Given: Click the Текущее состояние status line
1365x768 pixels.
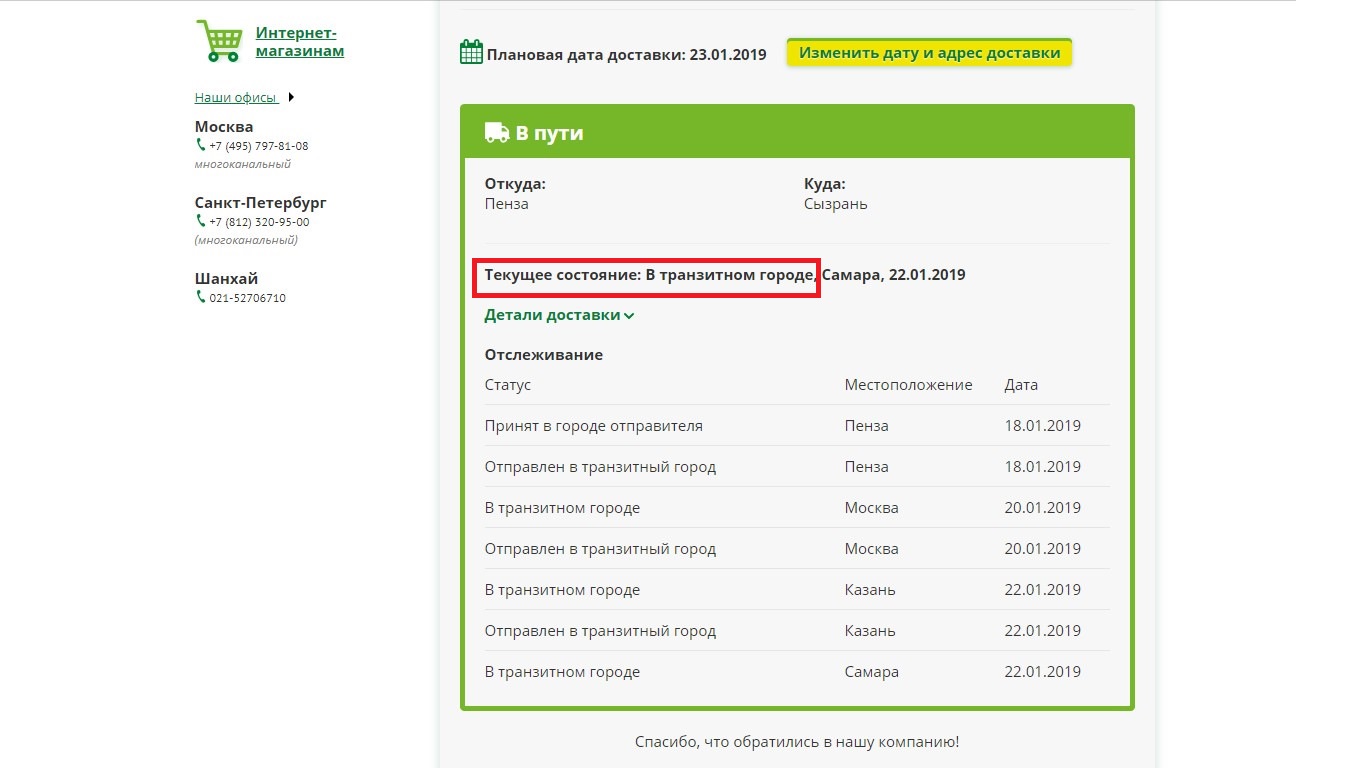Looking at the screenshot, I should [725, 275].
